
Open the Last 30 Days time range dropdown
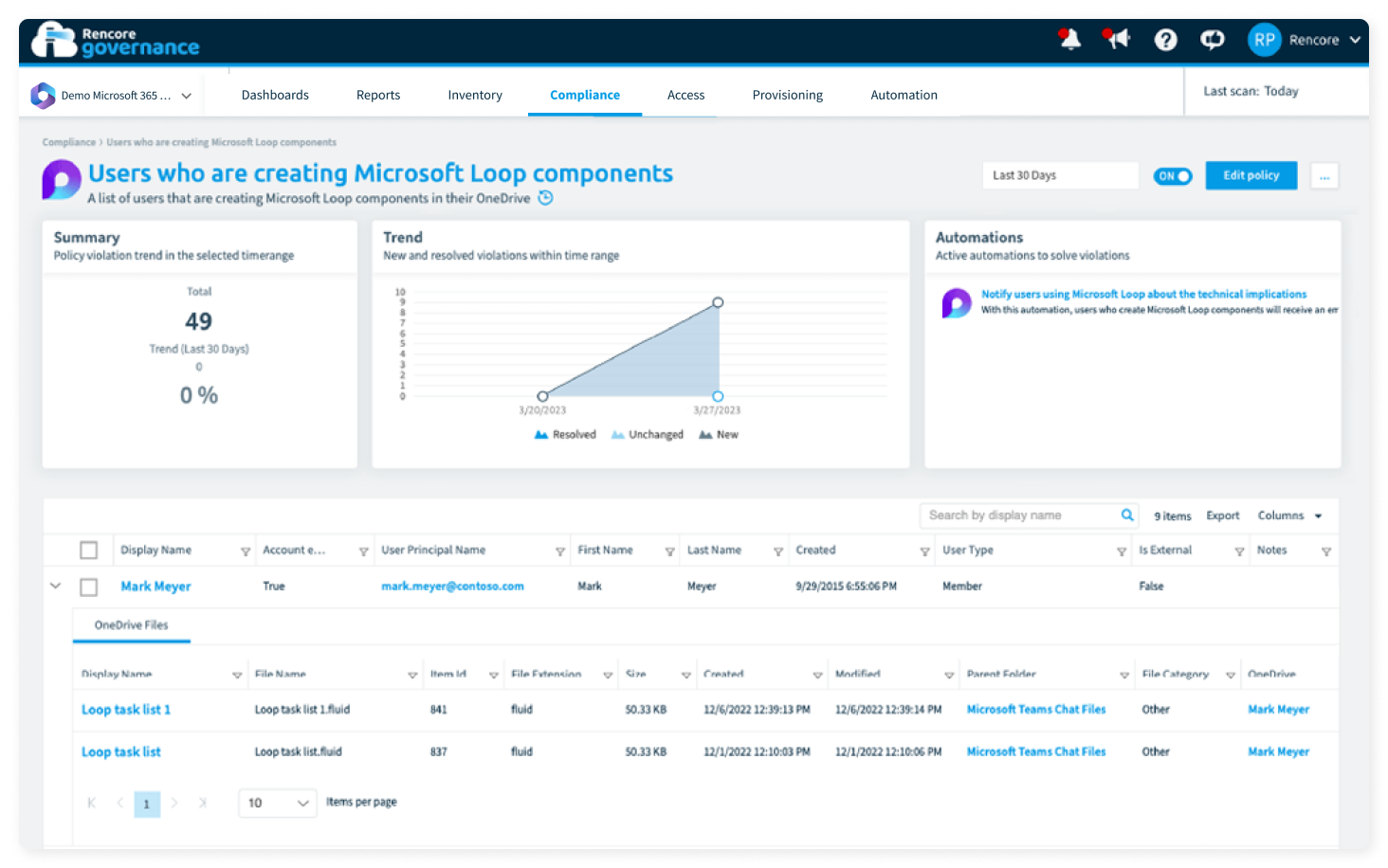pos(1060,175)
